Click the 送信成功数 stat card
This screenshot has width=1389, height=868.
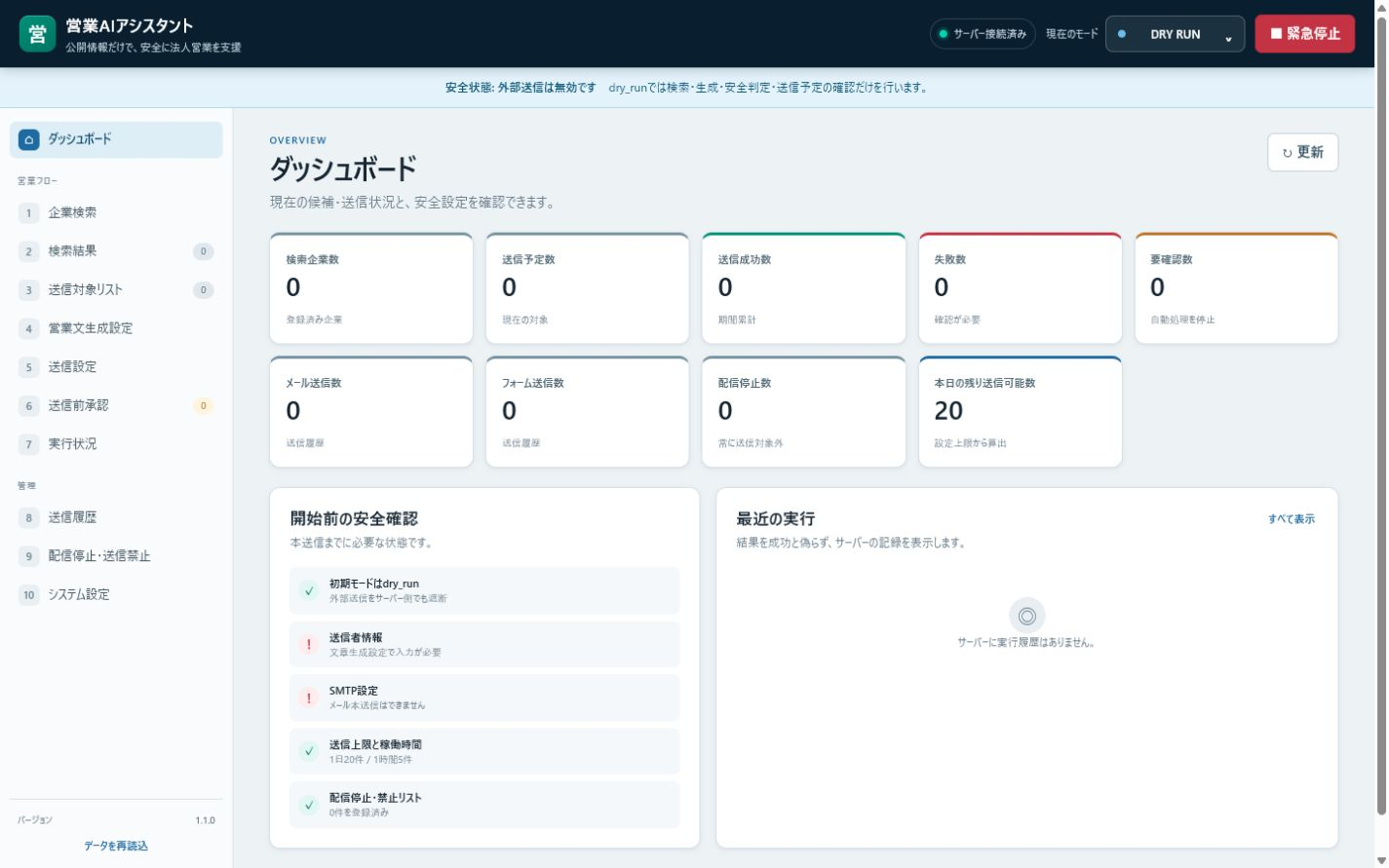coord(803,288)
